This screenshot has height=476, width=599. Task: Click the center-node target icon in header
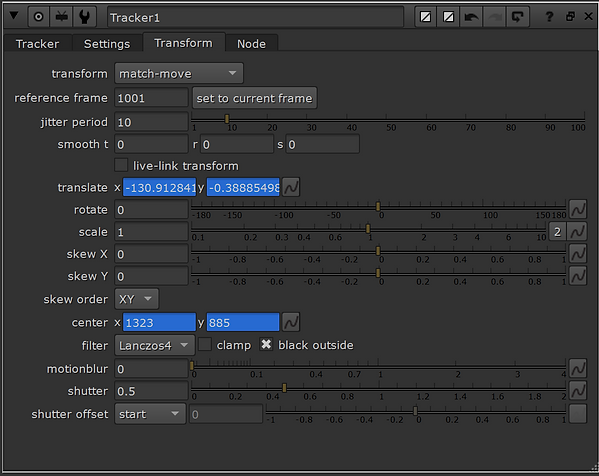pyautogui.click(x=39, y=17)
